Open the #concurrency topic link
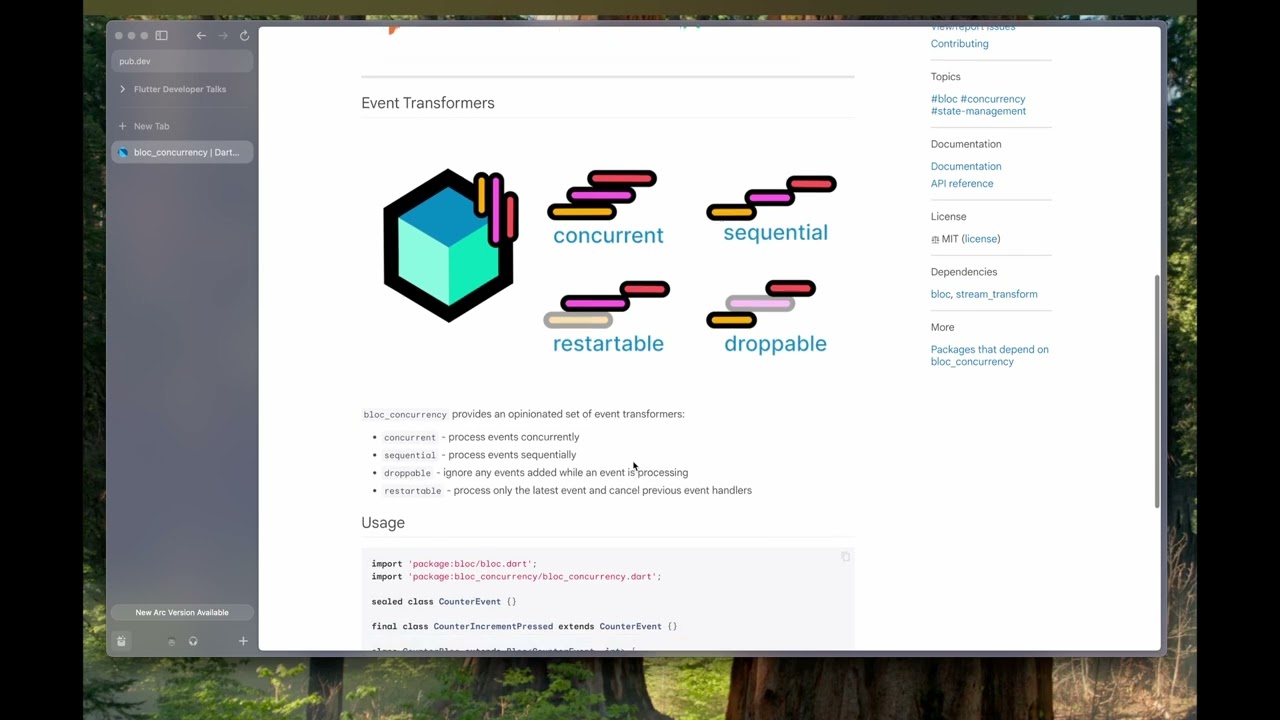Image resolution: width=1280 pixels, height=720 pixels. tap(993, 99)
